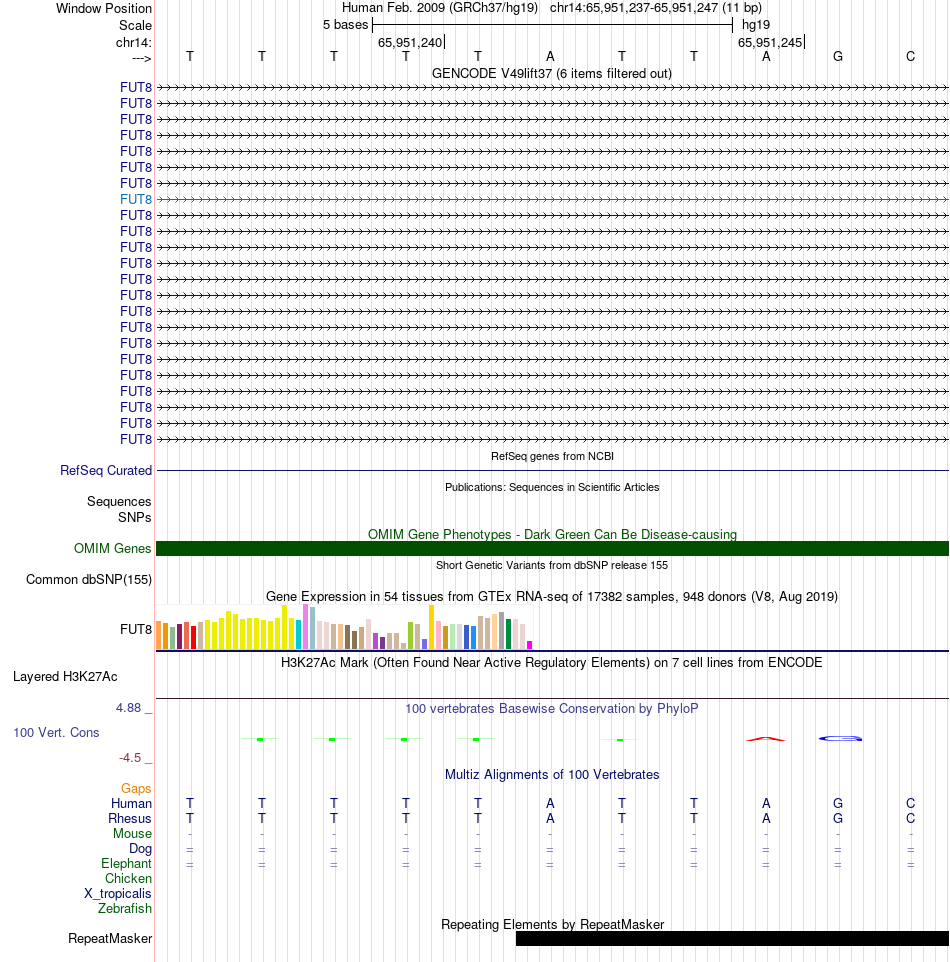Click the FUT8 label beside the GTEx chart
Image resolution: width=950 pixels, height=962 pixels.
tap(136, 629)
